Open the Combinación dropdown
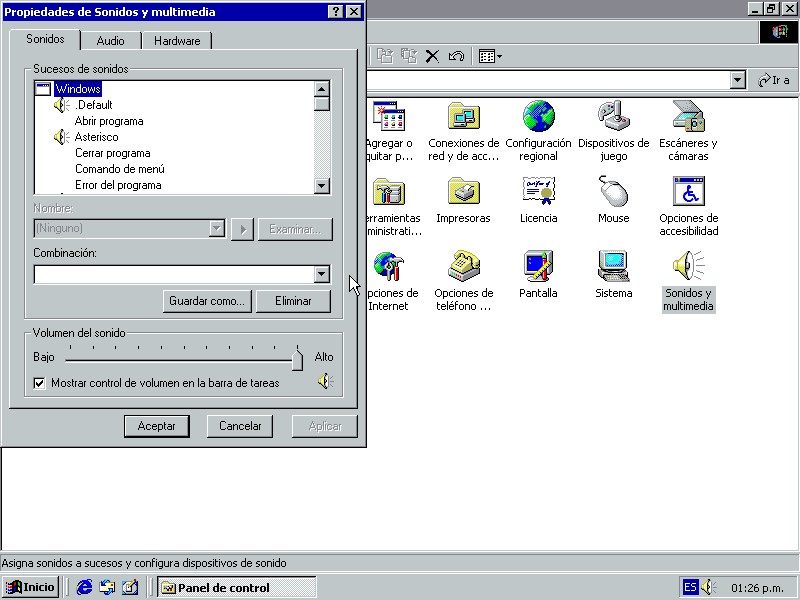 pos(321,274)
